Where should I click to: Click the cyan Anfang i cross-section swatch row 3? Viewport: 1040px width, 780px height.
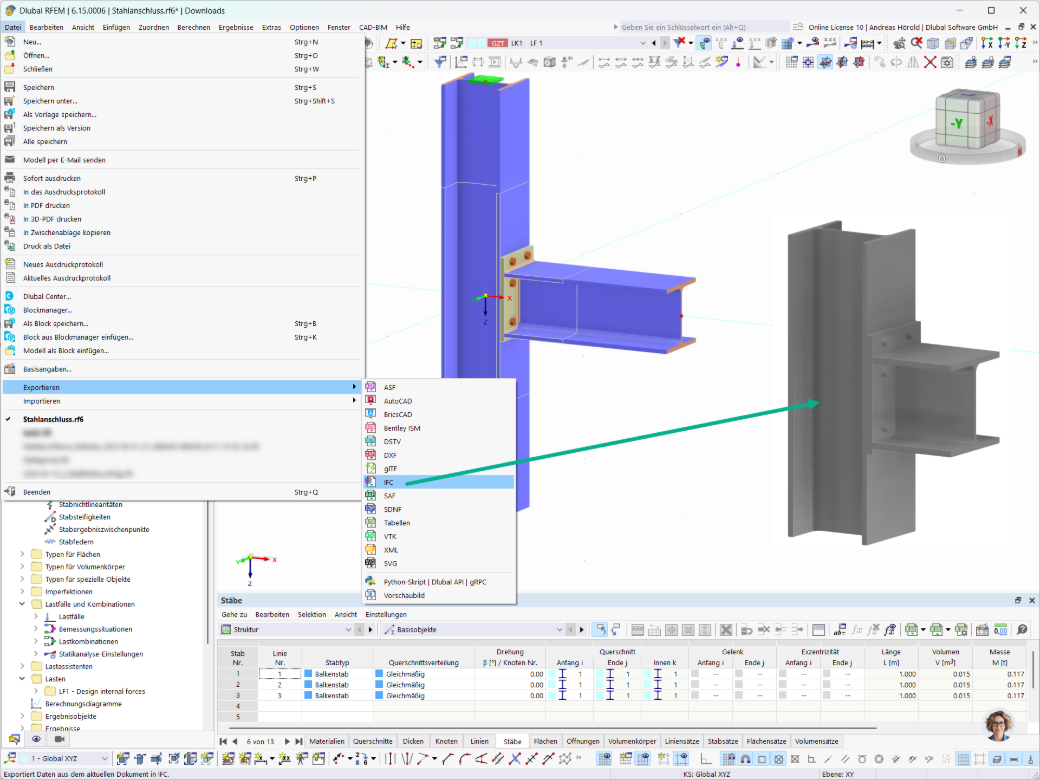pos(552,695)
